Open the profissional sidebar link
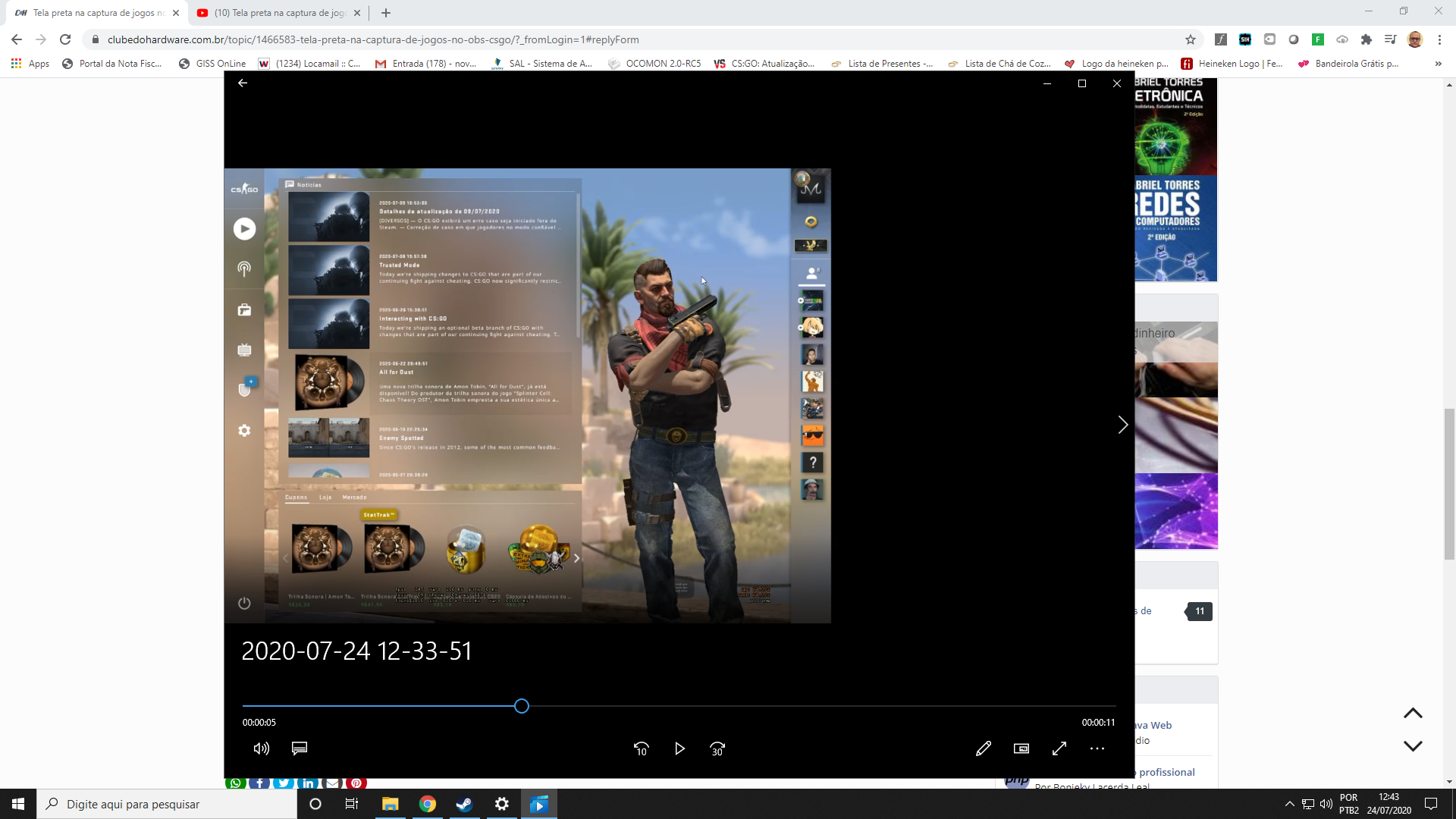 click(x=1166, y=772)
